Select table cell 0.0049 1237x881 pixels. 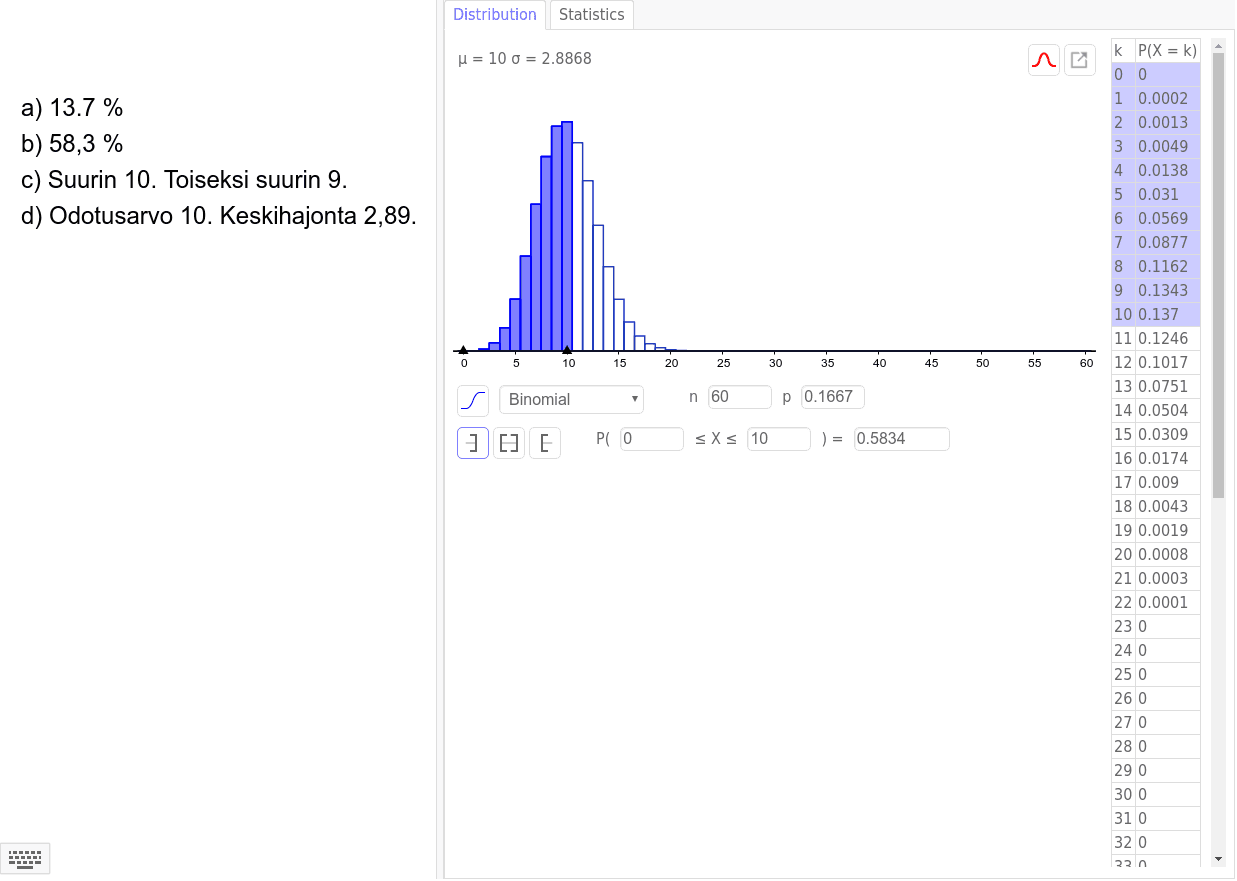1168,146
